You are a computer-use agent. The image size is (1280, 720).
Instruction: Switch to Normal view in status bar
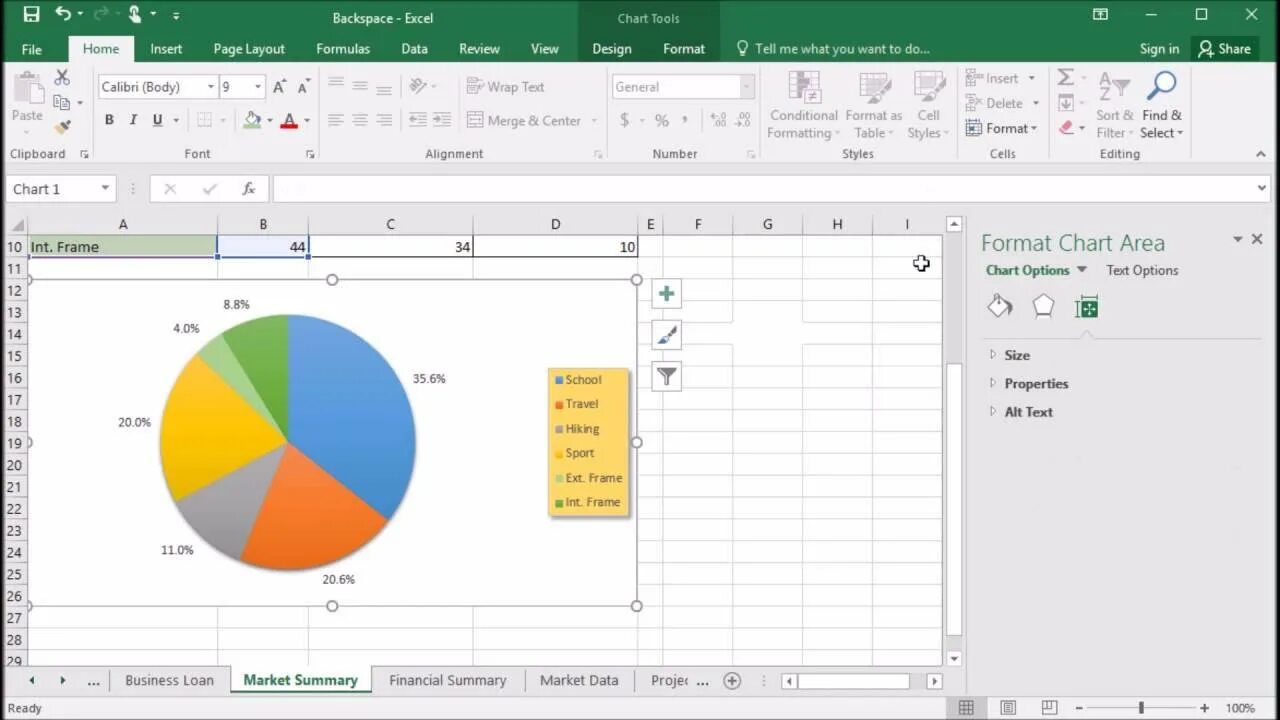click(x=966, y=708)
